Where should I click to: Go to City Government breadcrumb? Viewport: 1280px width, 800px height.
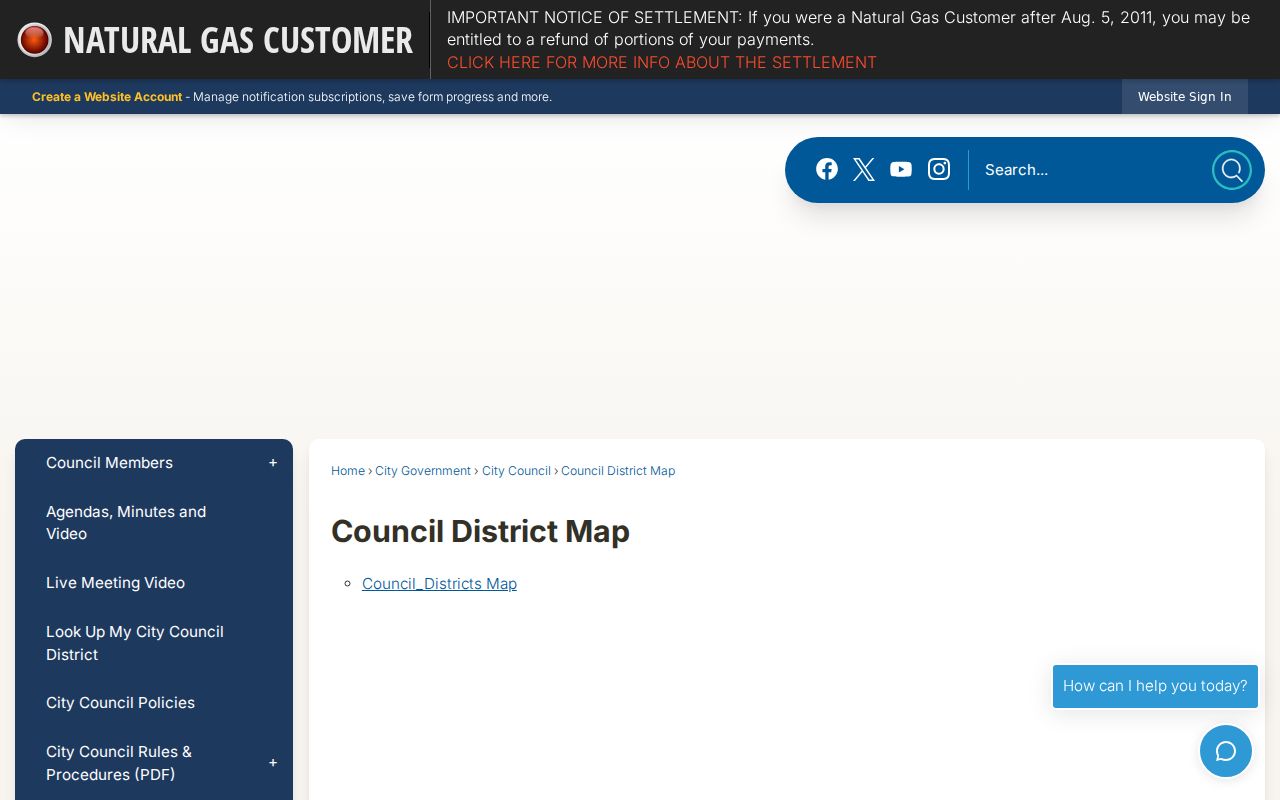click(x=423, y=471)
